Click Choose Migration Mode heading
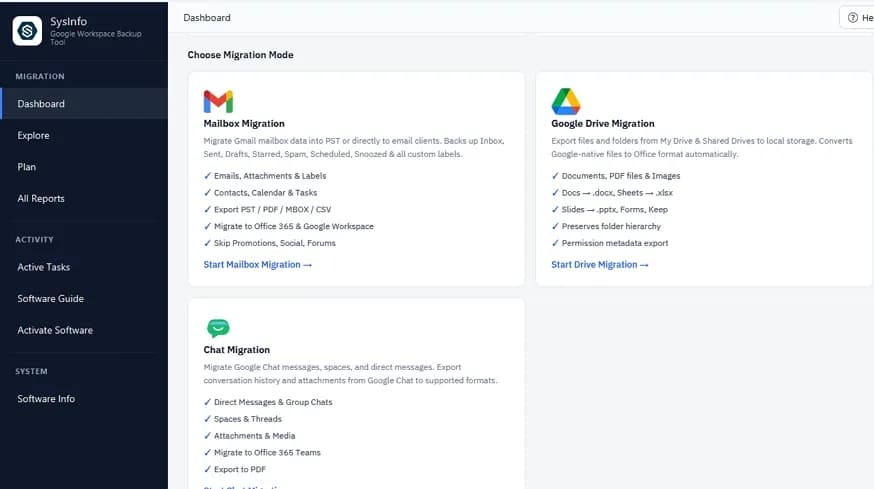This screenshot has width=874, height=489. (x=240, y=55)
